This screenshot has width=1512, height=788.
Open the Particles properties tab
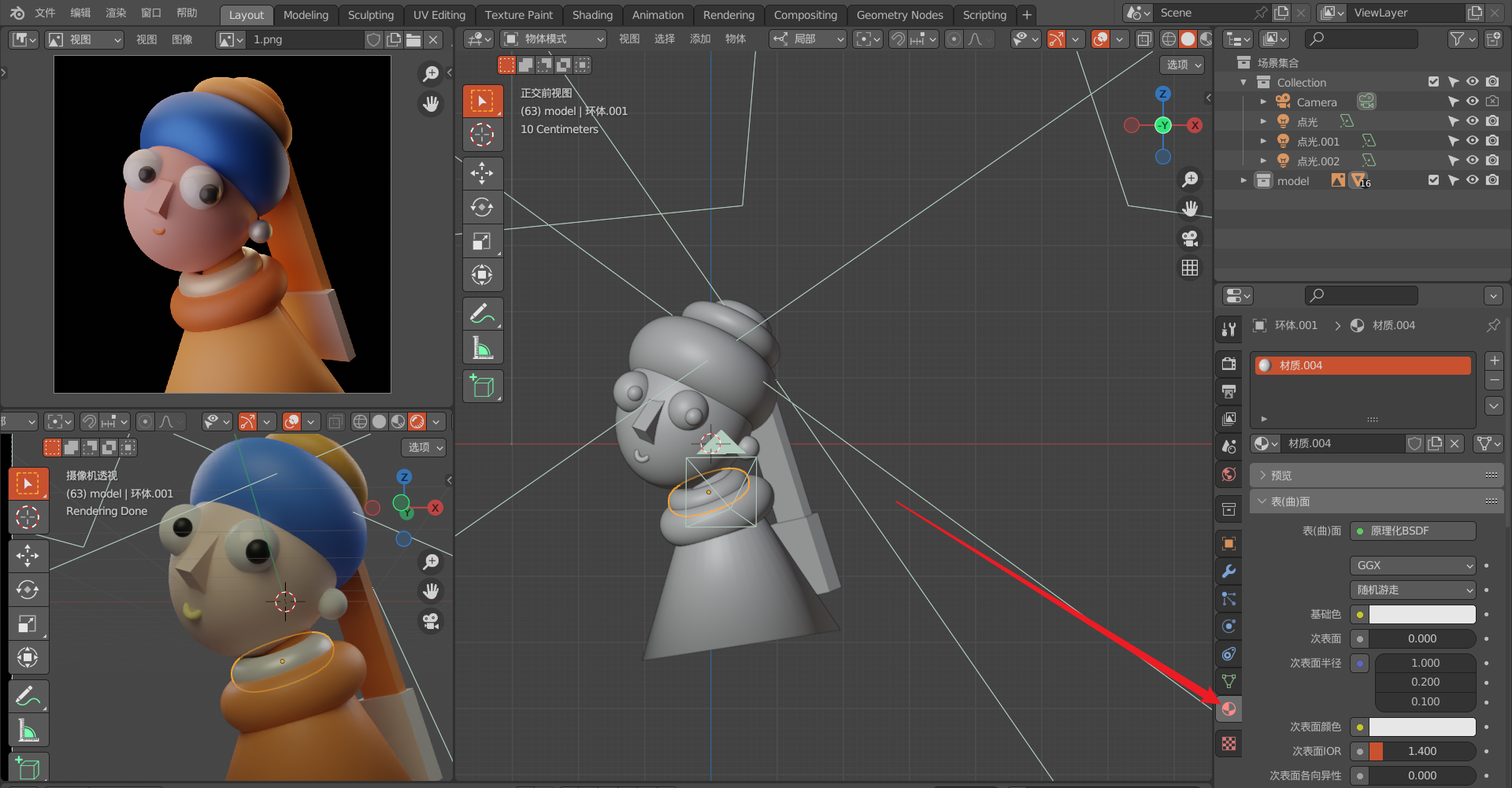click(x=1228, y=598)
